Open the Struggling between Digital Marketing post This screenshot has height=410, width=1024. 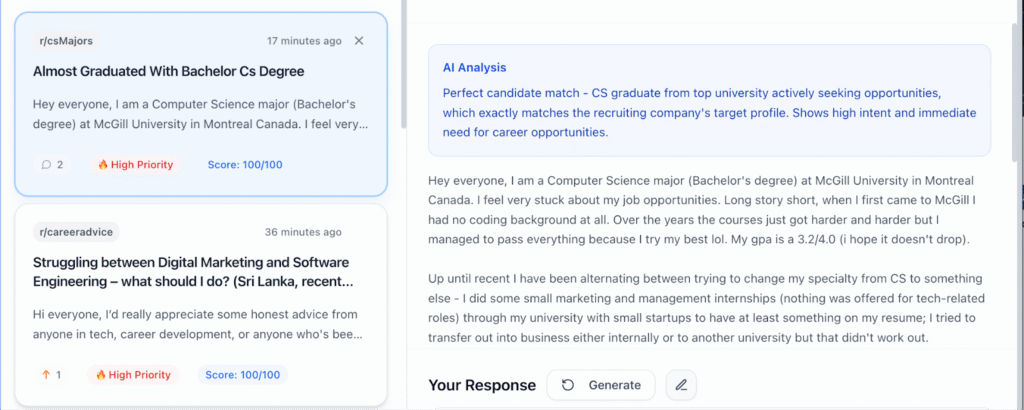[x=195, y=272]
